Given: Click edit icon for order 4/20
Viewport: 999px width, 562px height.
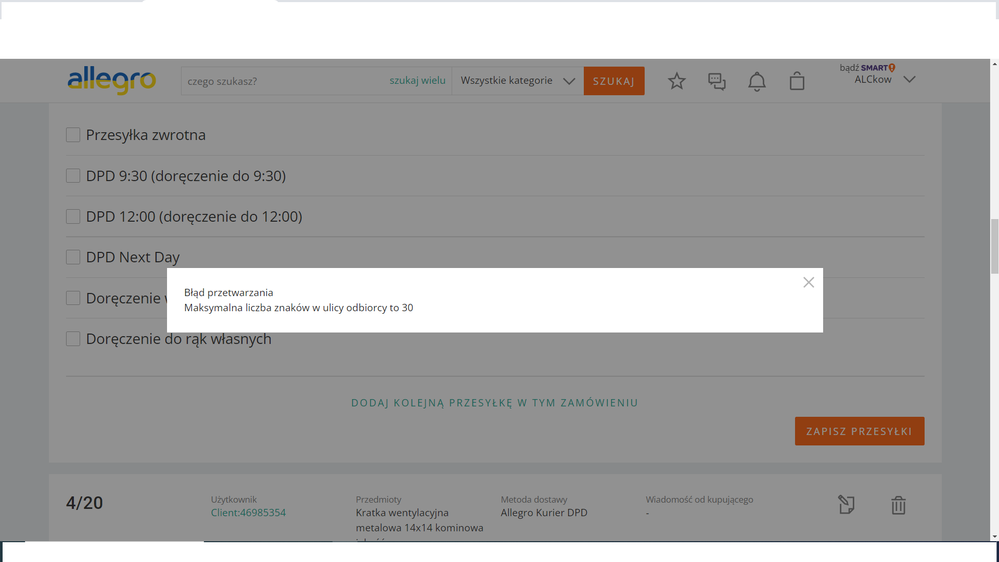Looking at the screenshot, I should 846,505.
